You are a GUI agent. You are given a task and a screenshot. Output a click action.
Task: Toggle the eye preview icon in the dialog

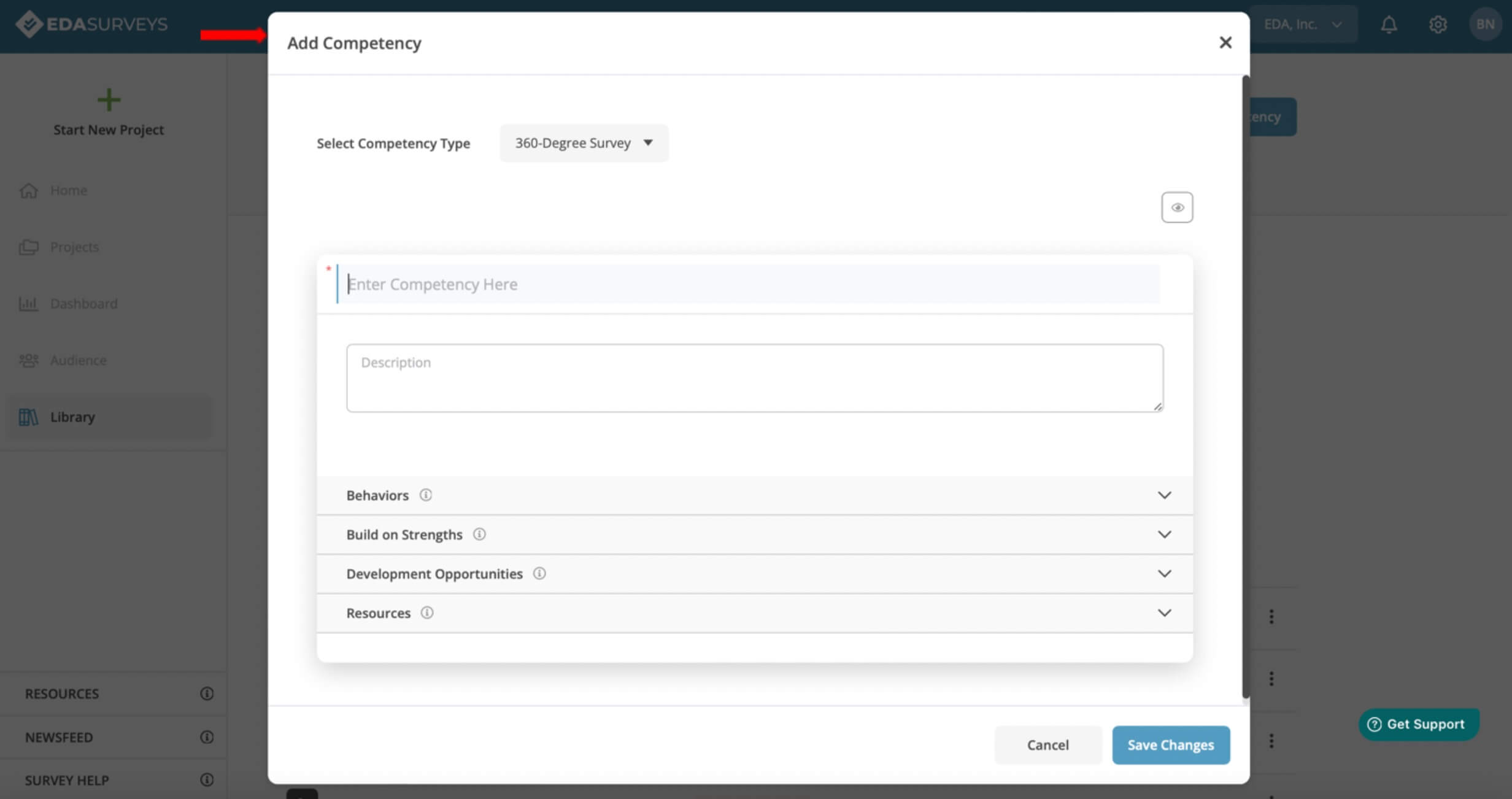[1176, 207]
